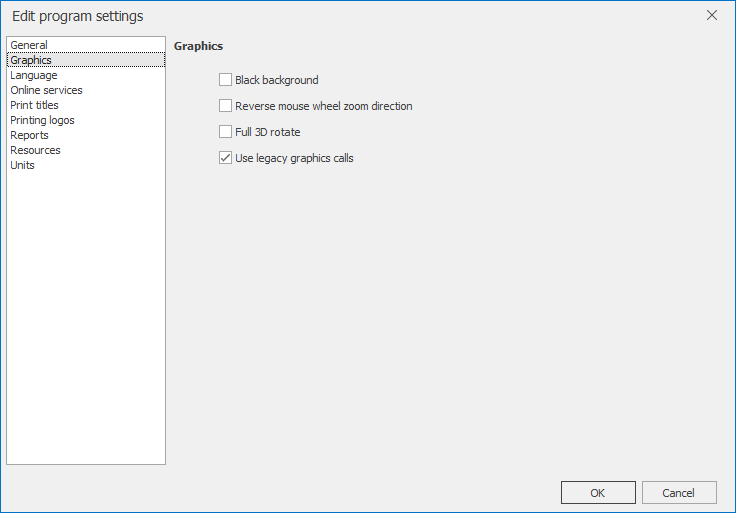Select the Graphics category
This screenshot has width=736, height=513.
coord(86,60)
